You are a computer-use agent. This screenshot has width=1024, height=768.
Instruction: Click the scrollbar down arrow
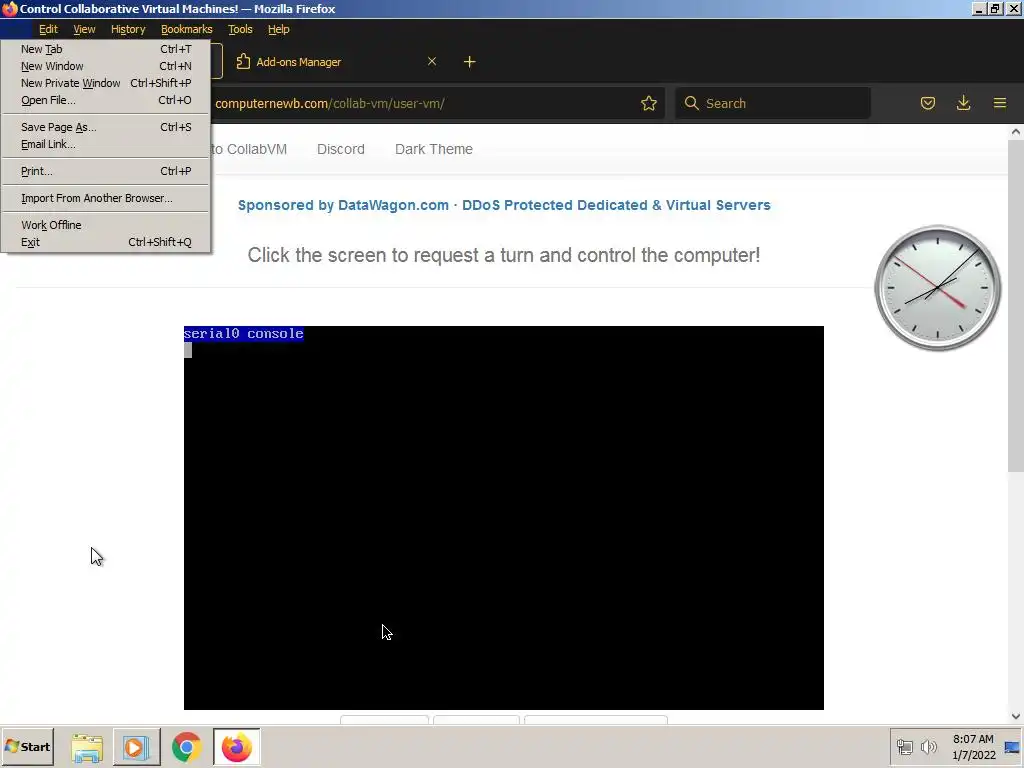point(1016,716)
